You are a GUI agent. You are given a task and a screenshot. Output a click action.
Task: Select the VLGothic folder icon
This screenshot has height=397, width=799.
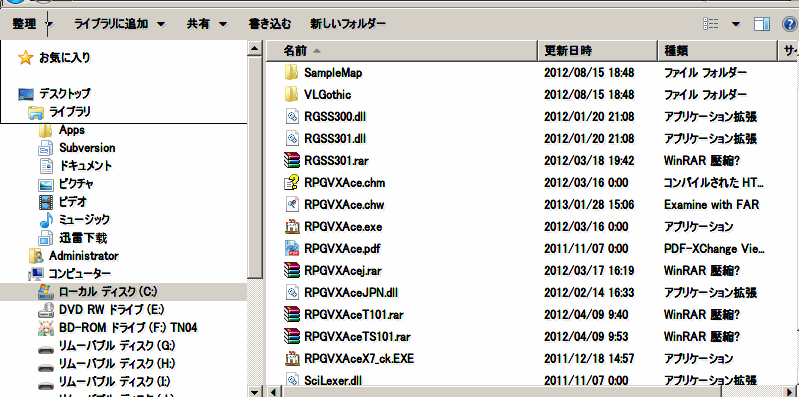tap(291, 95)
